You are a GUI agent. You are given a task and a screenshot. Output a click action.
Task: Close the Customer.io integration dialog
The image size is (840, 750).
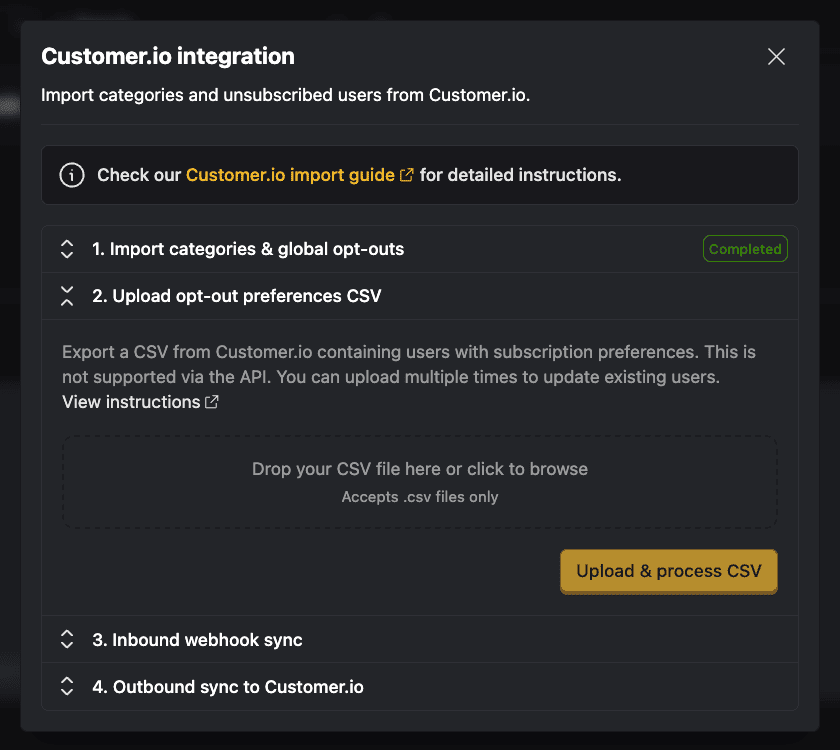(776, 56)
